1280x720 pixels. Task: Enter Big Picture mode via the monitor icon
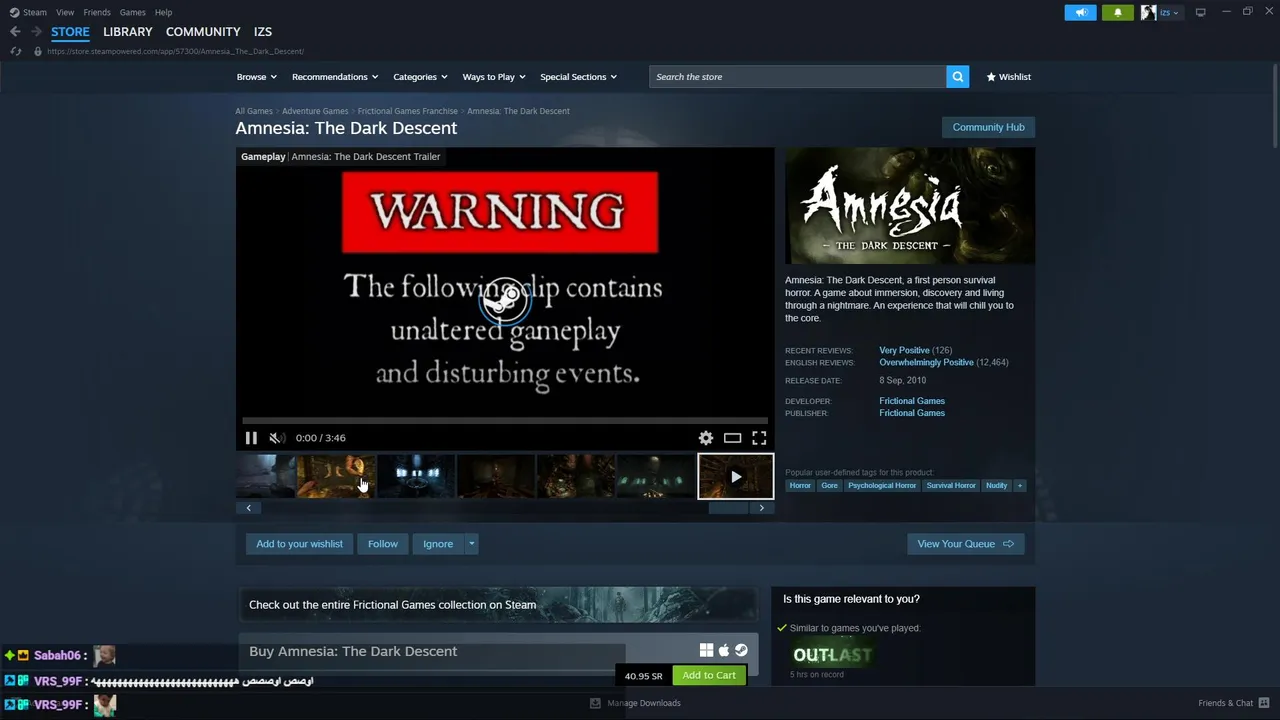pyautogui.click(x=1200, y=12)
